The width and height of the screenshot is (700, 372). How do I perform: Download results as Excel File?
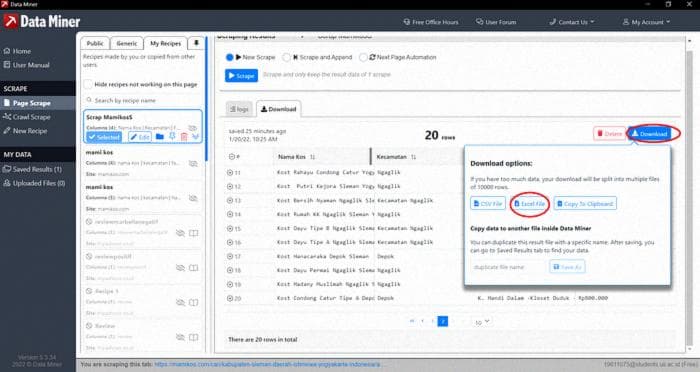pyautogui.click(x=529, y=204)
